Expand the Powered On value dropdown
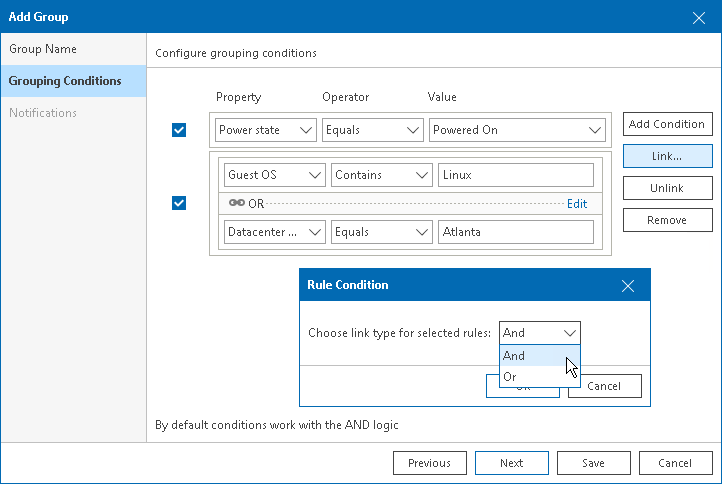The height and width of the screenshot is (484, 722). (x=518, y=130)
